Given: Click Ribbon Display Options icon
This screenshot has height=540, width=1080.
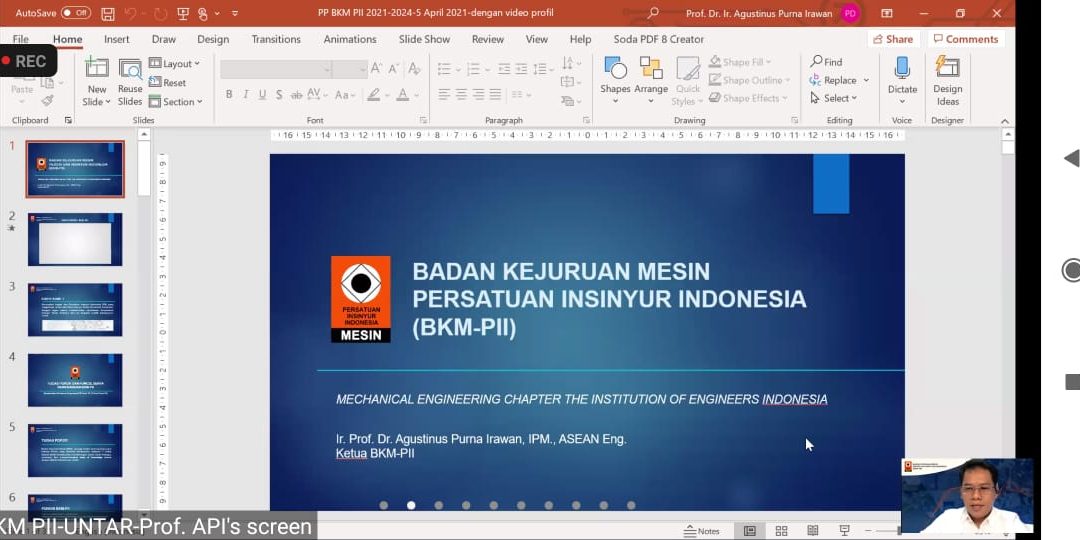Looking at the screenshot, I should pos(887,13).
